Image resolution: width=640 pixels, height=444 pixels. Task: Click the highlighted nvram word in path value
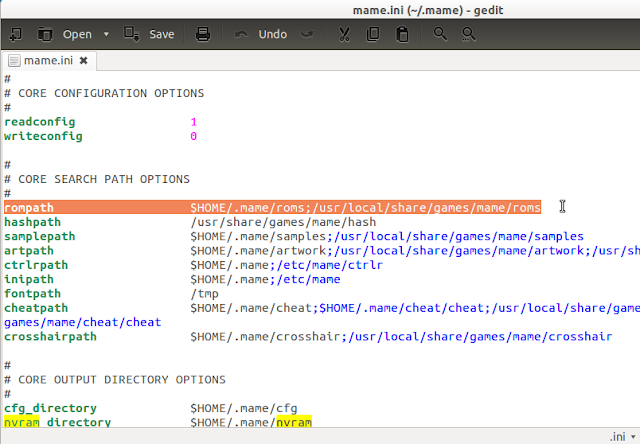[294, 422]
